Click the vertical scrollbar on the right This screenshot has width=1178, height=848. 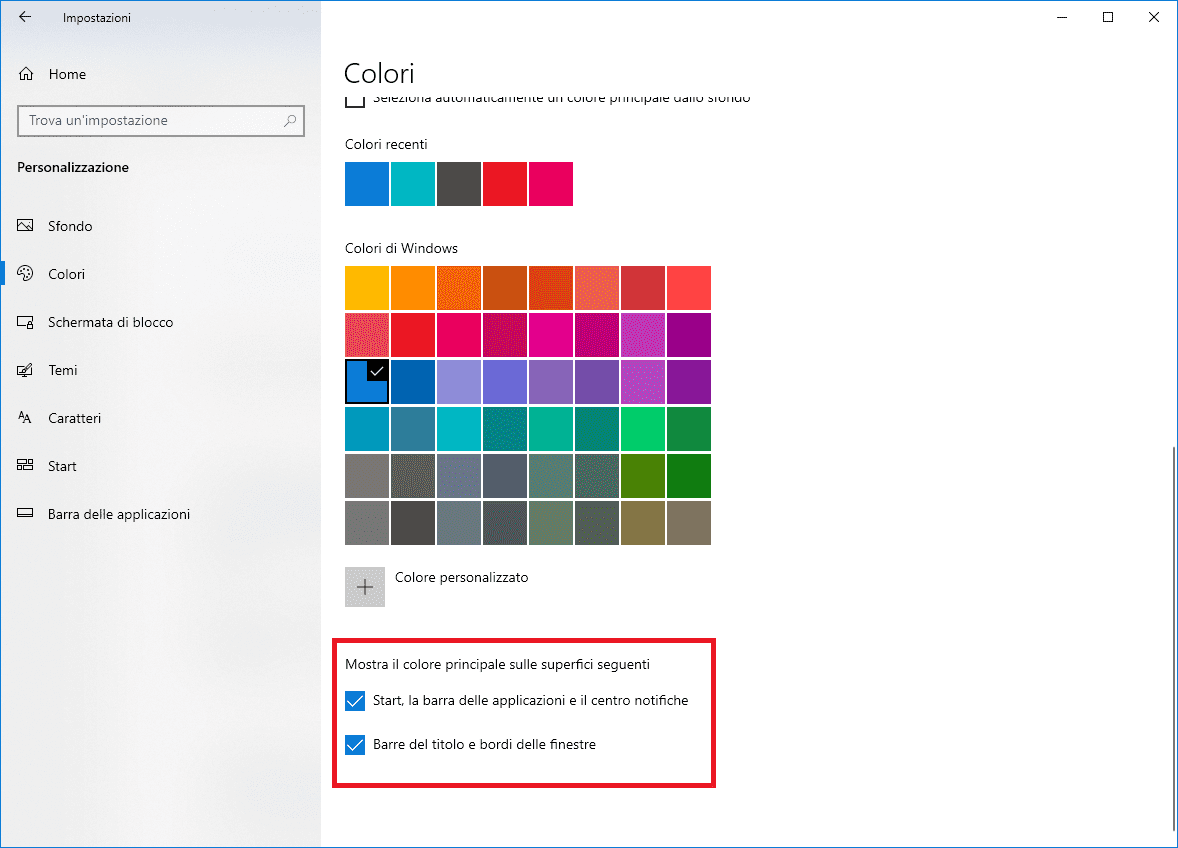[1172, 640]
